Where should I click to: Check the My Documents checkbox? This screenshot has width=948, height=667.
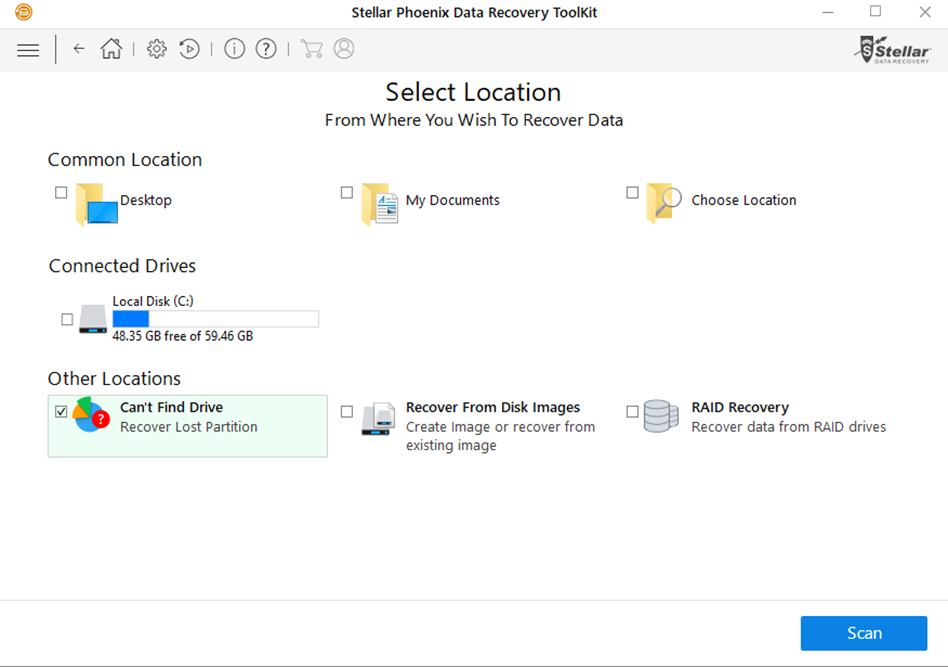click(x=346, y=192)
